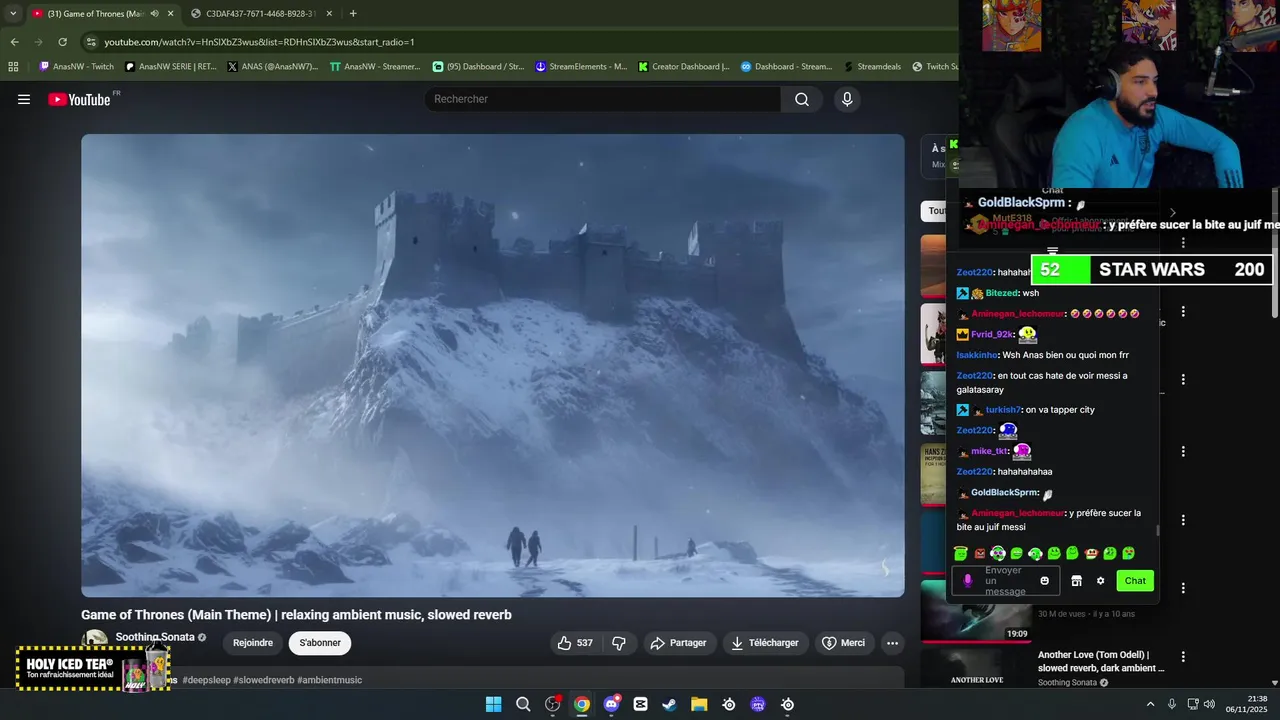Screen dimensions: 1280x720
Task: Open Steam from the taskbar
Action: [670, 704]
